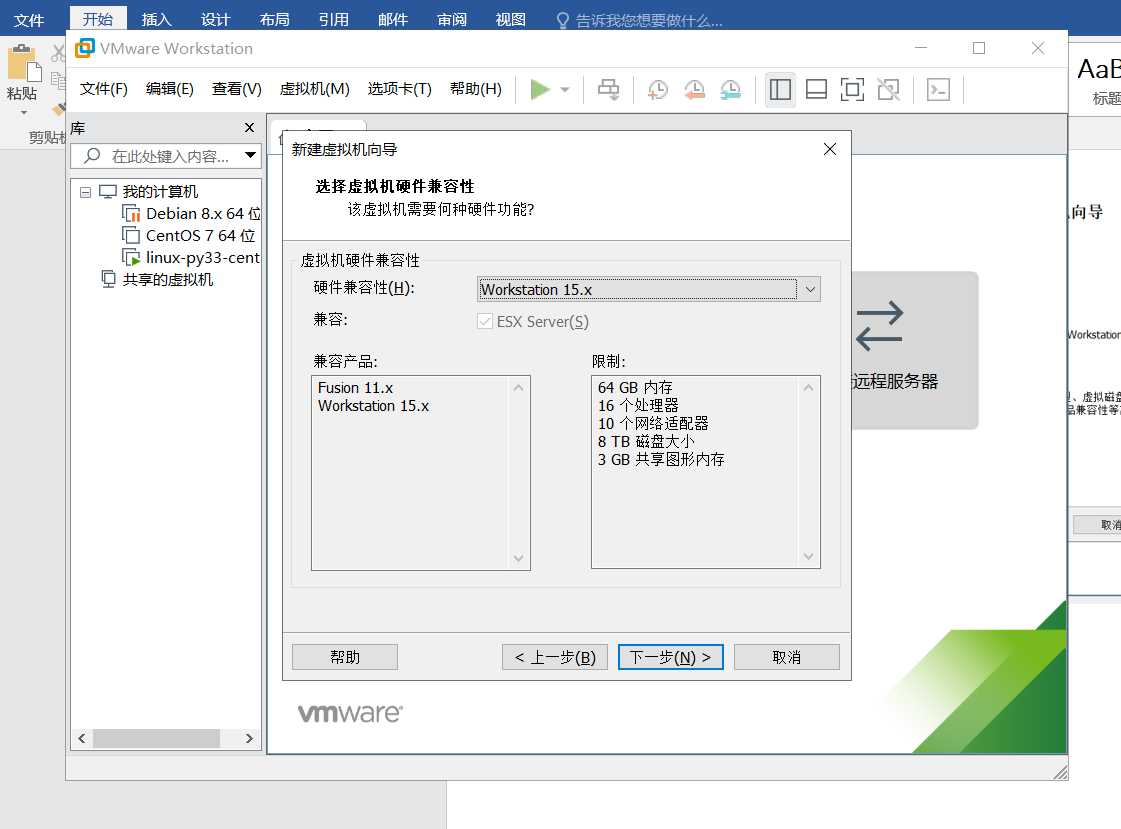Click the search magnifier icon in Library
The height and width of the screenshot is (829, 1121).
point(92,155)
